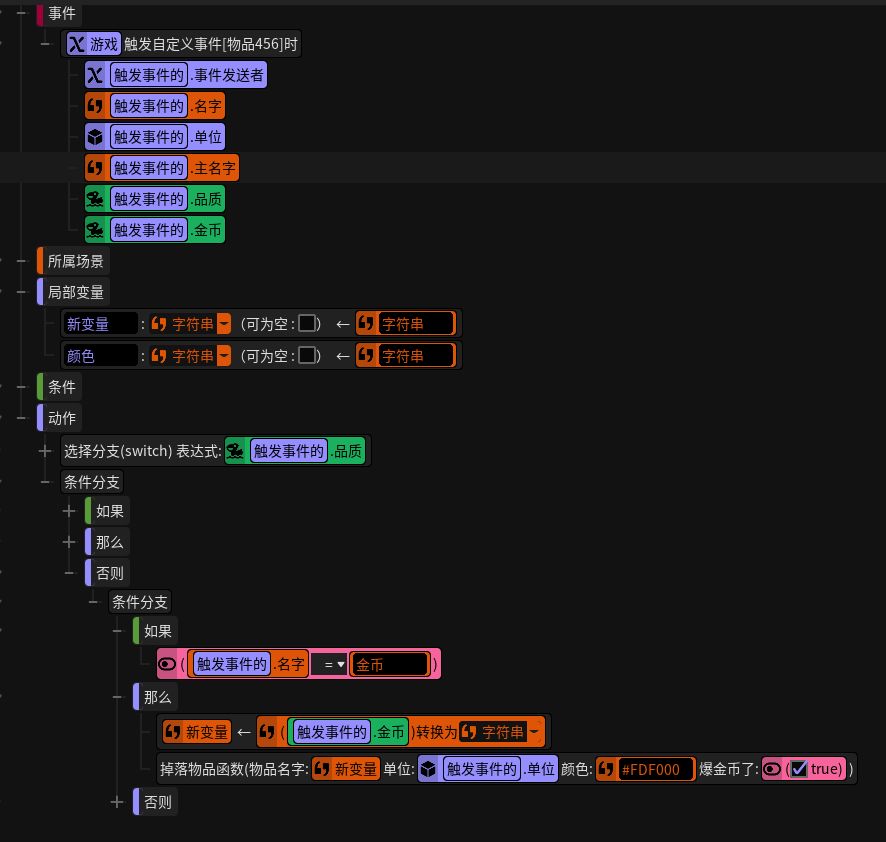Image resolution: width=886 pixels, height=842 pixels.
Task: Click the quote icon before #FDF000
Action: click(x=606, y=769)
